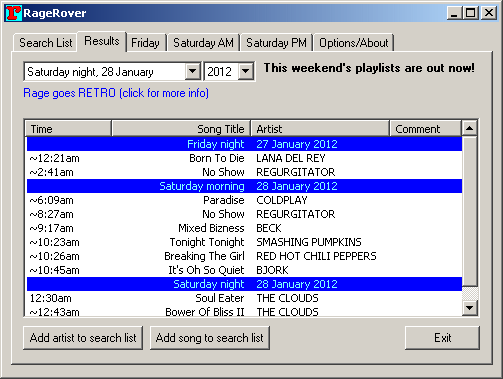Click the RageRover app icon in title bar
The height and width of the screenshot is (379, 503).
point(14,13)
